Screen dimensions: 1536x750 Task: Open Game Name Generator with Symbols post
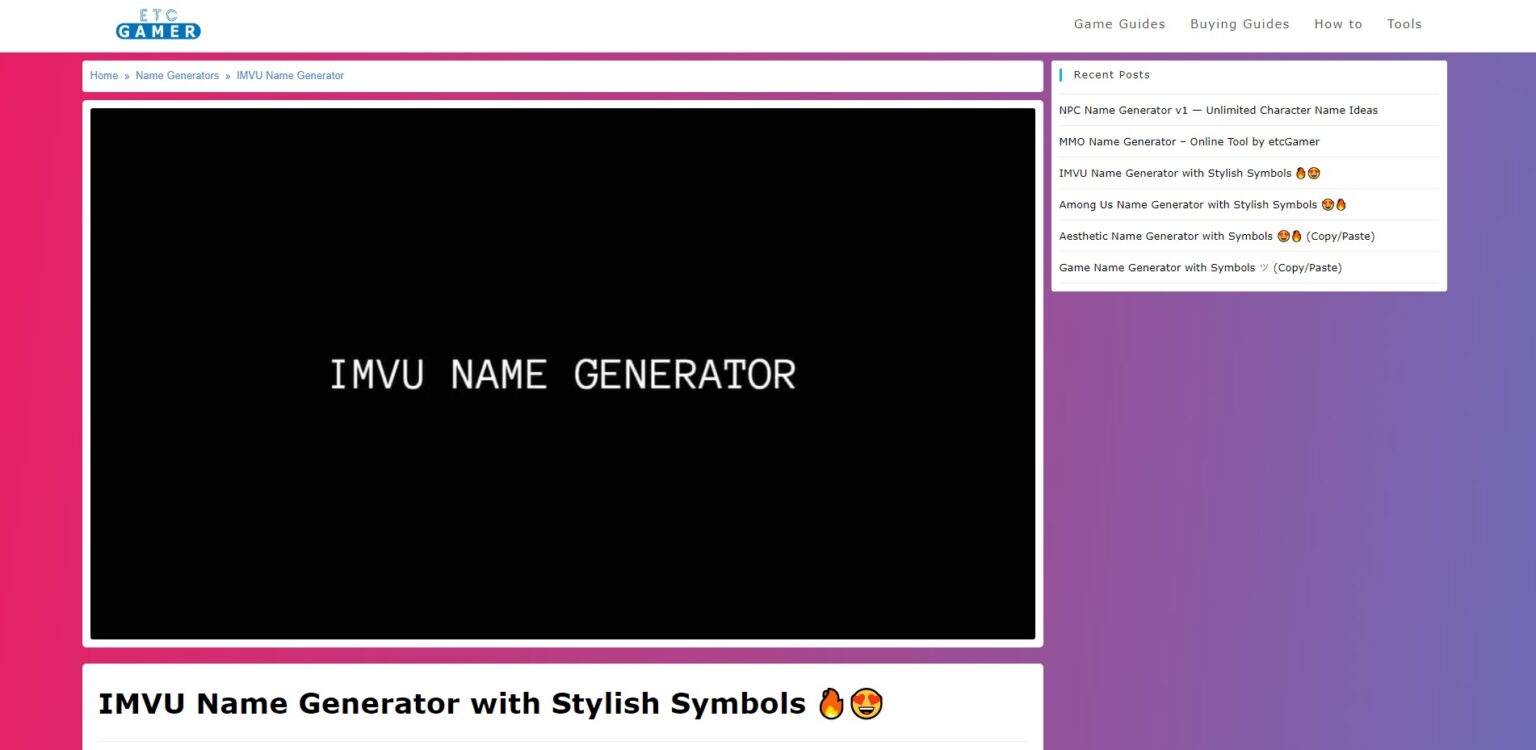click(1158, 268)
